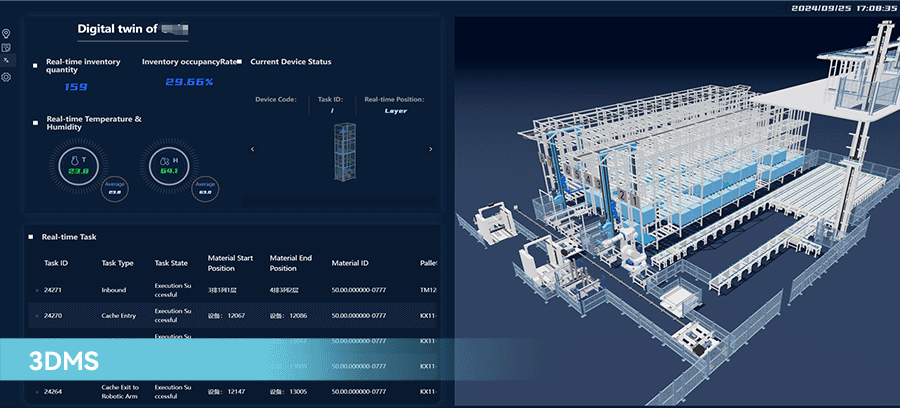Sort by the Task ID column header
Screen dimensions: 900x408
(56, 263)
